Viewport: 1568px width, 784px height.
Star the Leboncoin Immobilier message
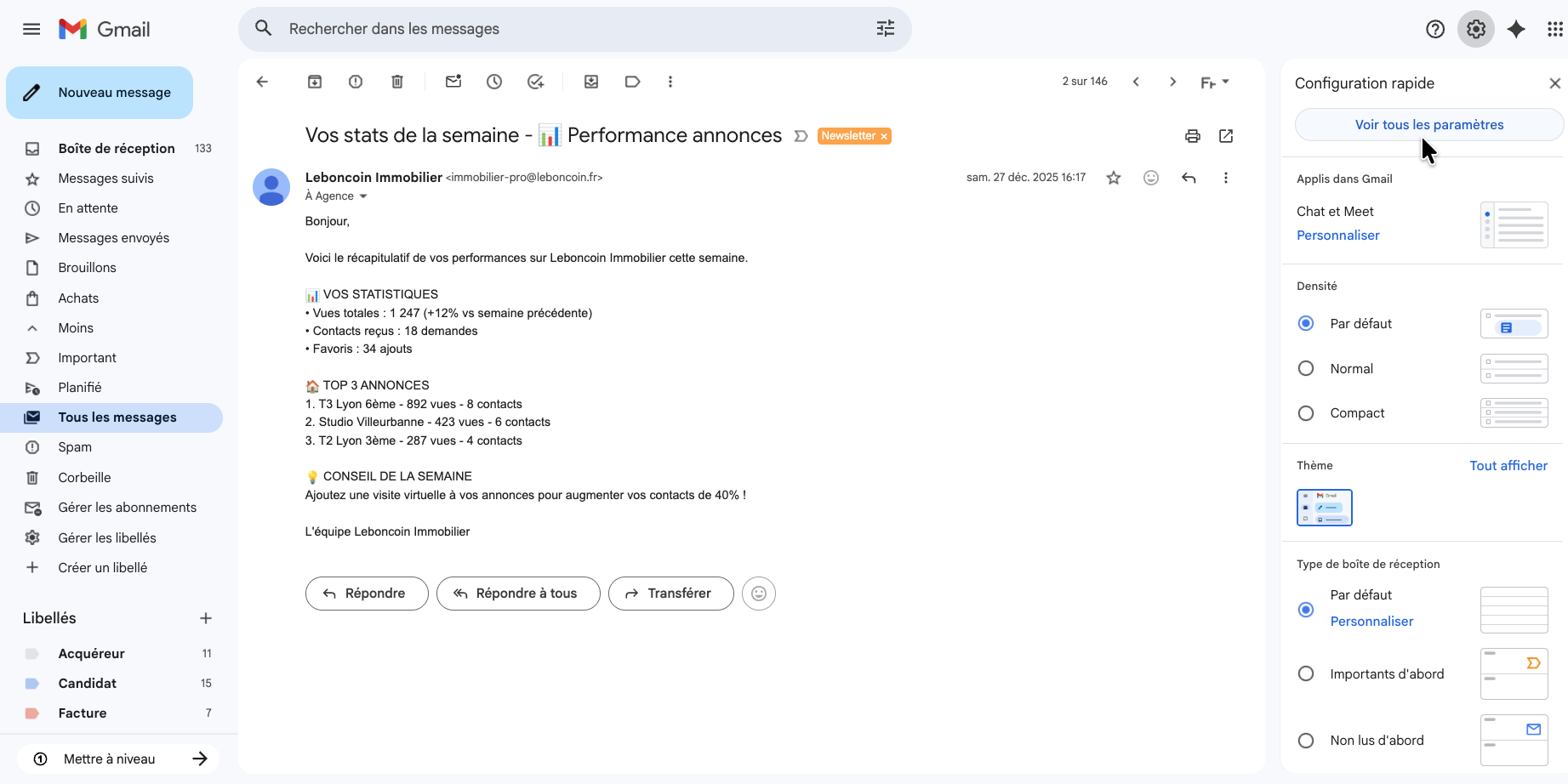click(1113, 178)
